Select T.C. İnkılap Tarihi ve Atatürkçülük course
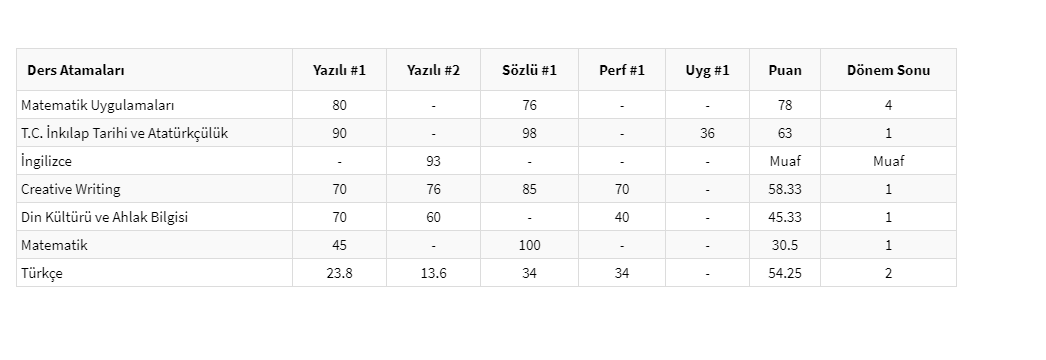Image resolution: width=1046 pixels, height=360 pixels. click(124, 133)
